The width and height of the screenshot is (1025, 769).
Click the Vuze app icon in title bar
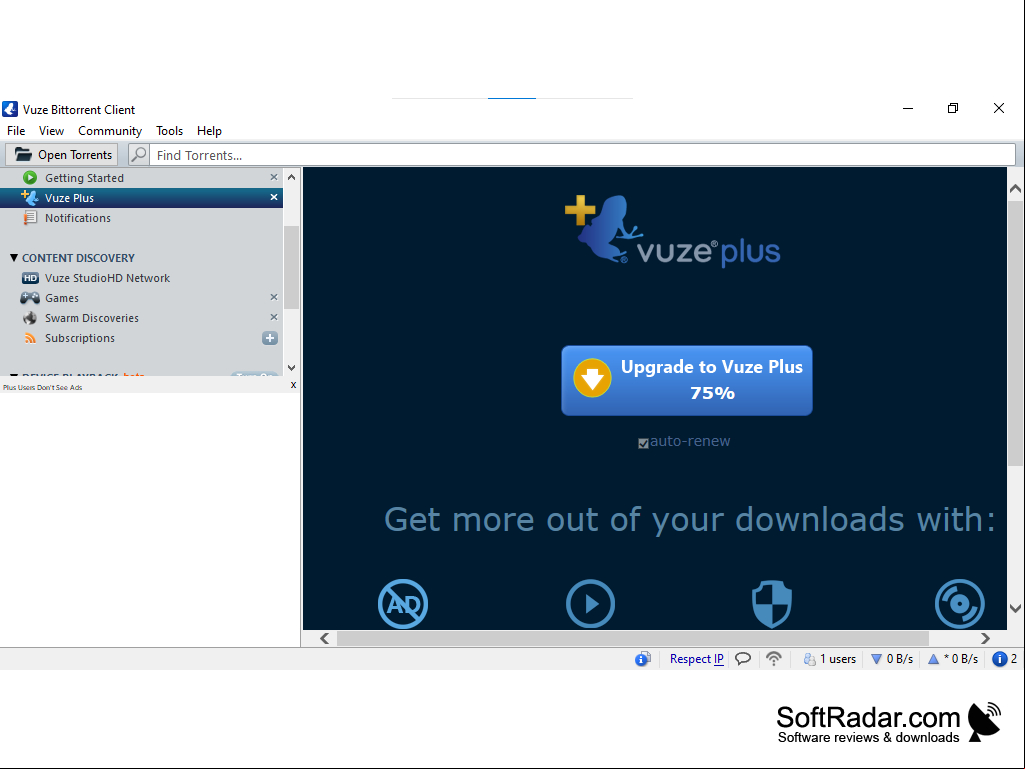point(10,109)
